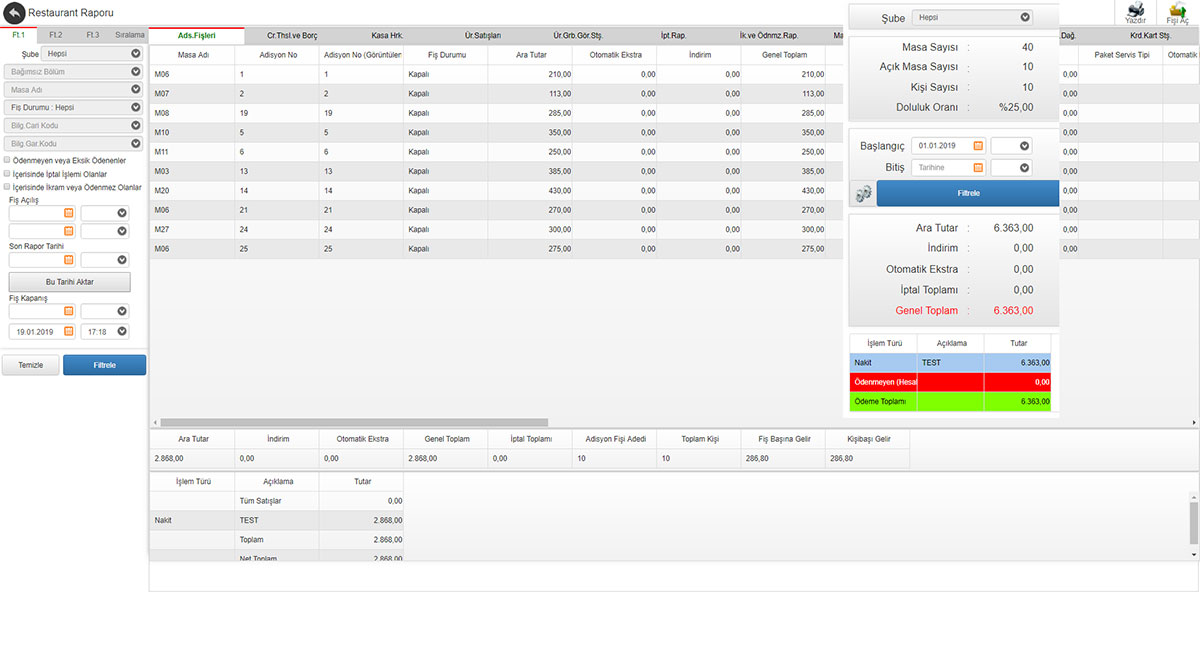This screenshot has height=653, width=1200.
Task: Open the upper Fiş Açılış calendar icon
Action: pyautogui.click(x=69, y=213)
